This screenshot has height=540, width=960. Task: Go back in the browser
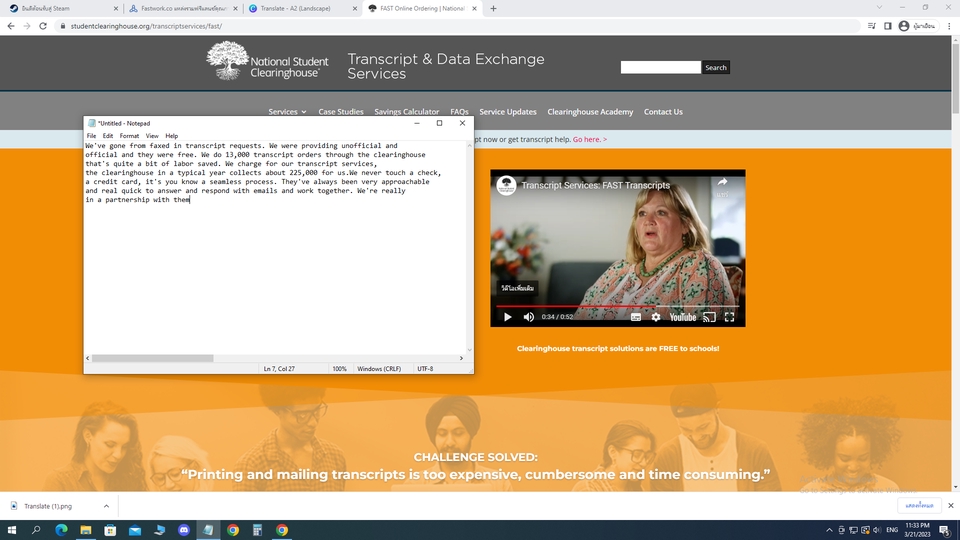tap(10, 26)
